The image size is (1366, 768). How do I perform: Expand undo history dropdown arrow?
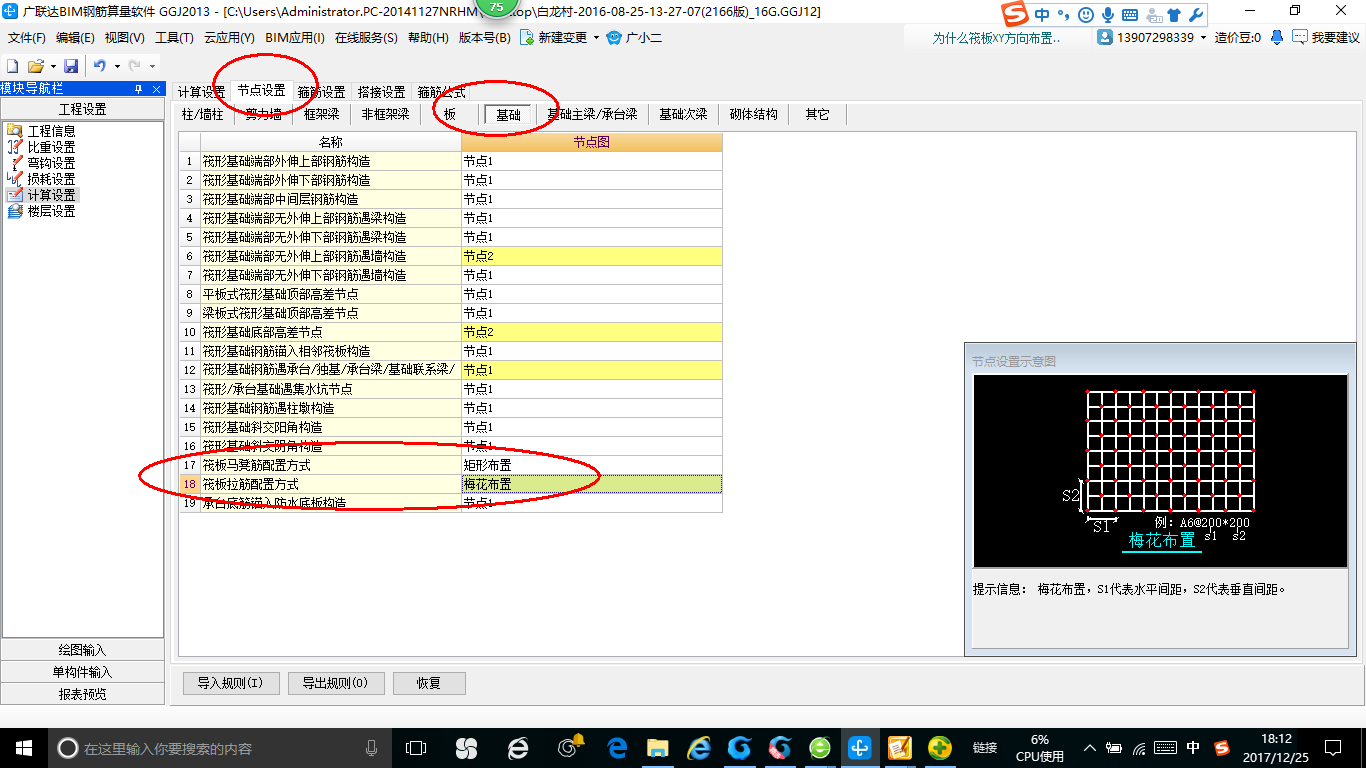click(116, 66)
